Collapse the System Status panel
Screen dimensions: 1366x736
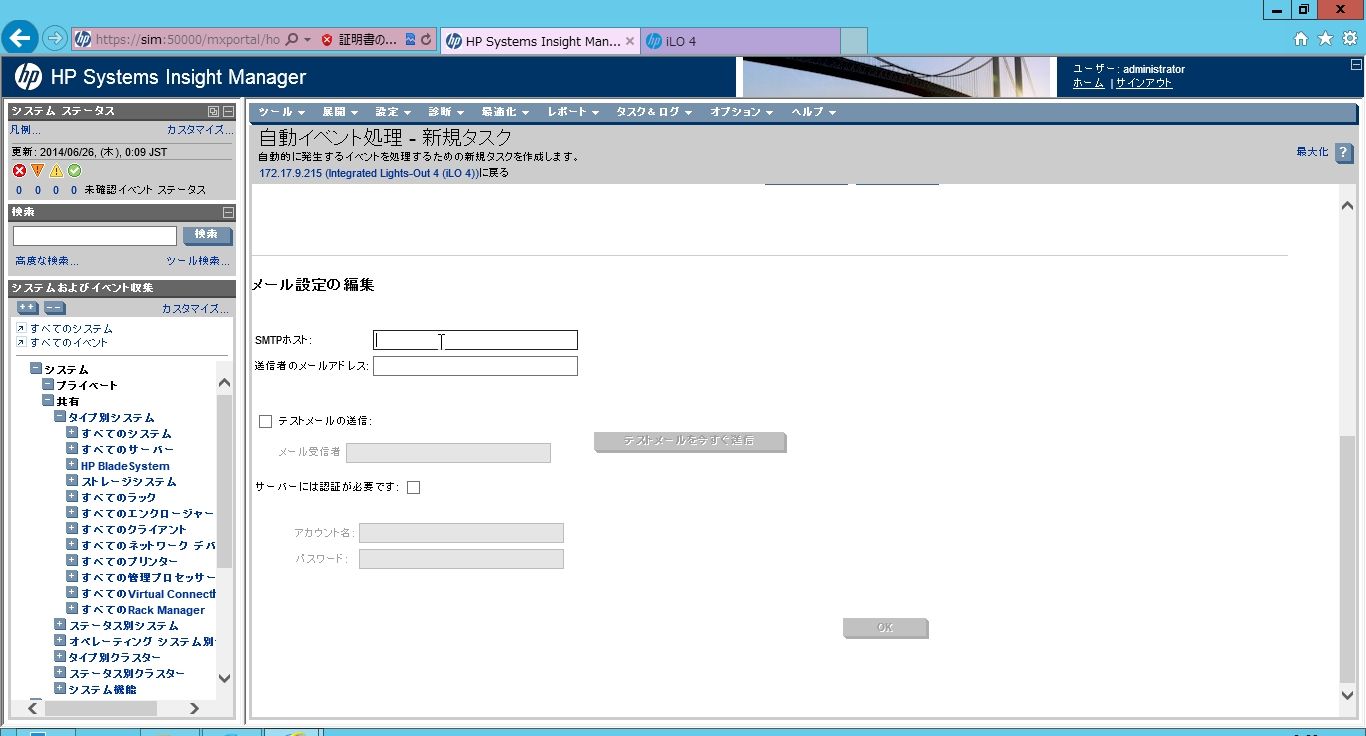228,112
